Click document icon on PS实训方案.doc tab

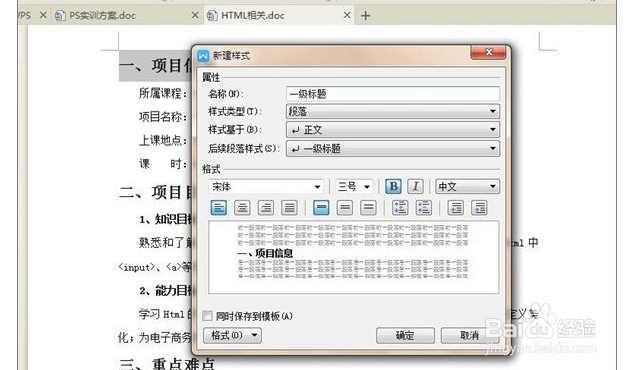click(x=60, y=15)
